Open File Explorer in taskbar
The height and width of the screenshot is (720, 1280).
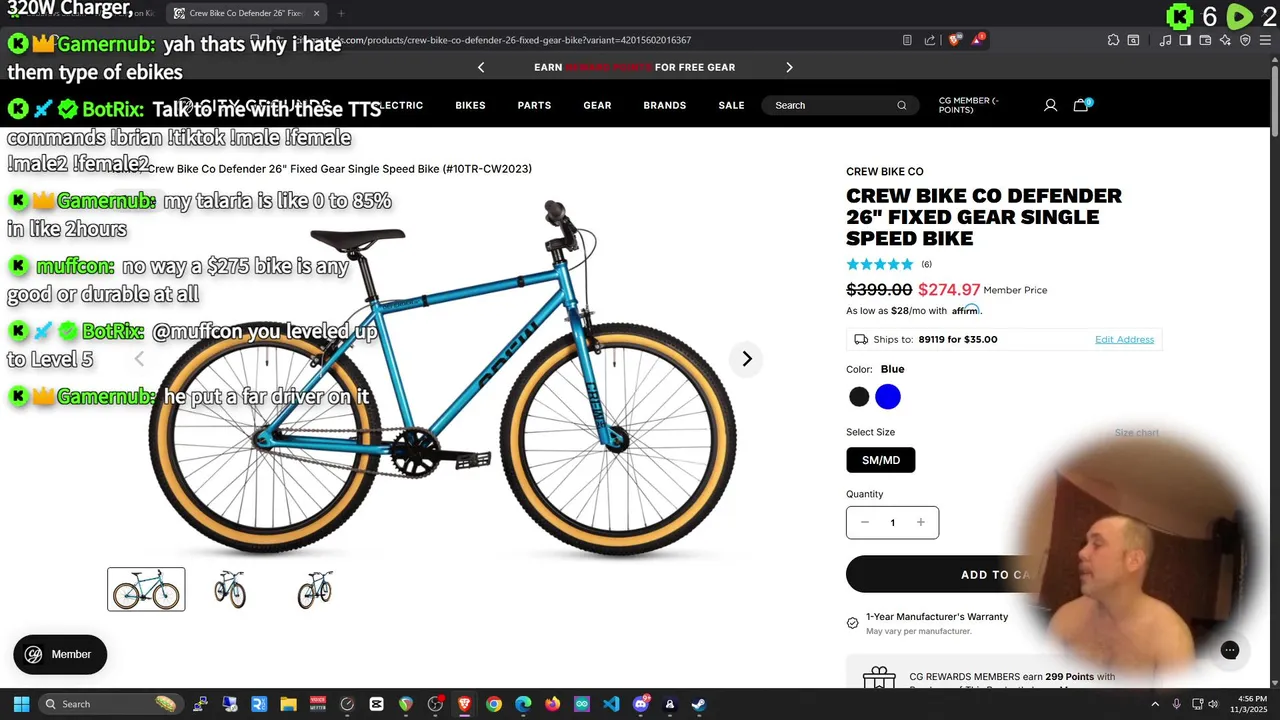(x=288, y=704)
